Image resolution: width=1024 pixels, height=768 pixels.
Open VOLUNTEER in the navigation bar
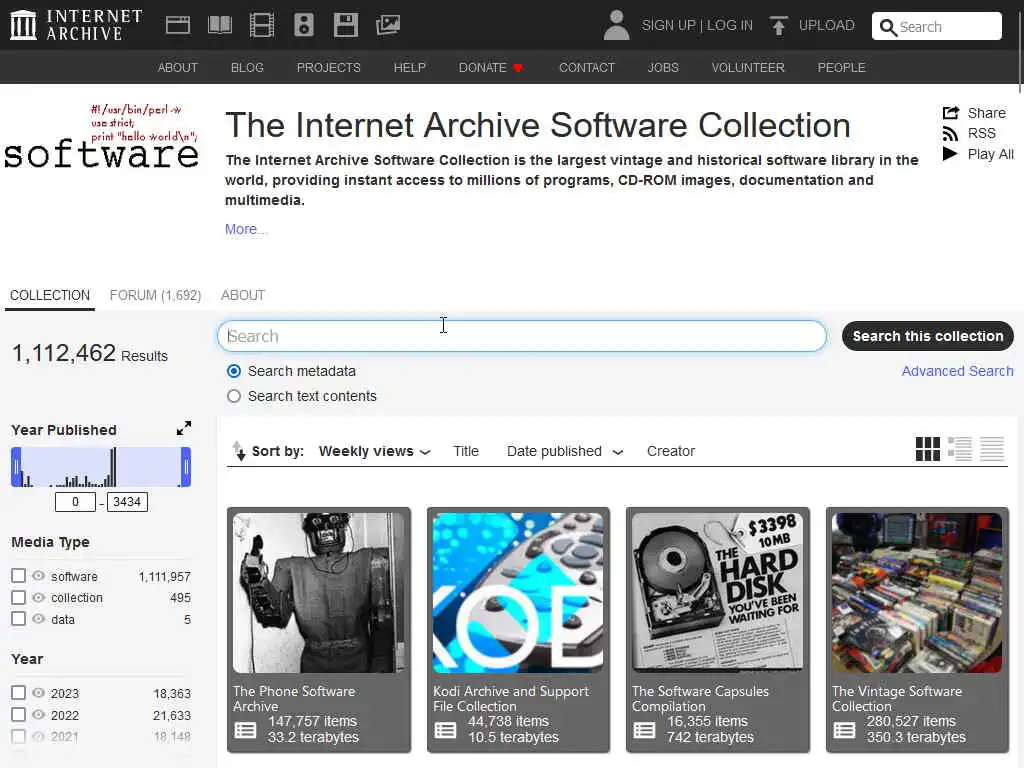click(748, 68)
